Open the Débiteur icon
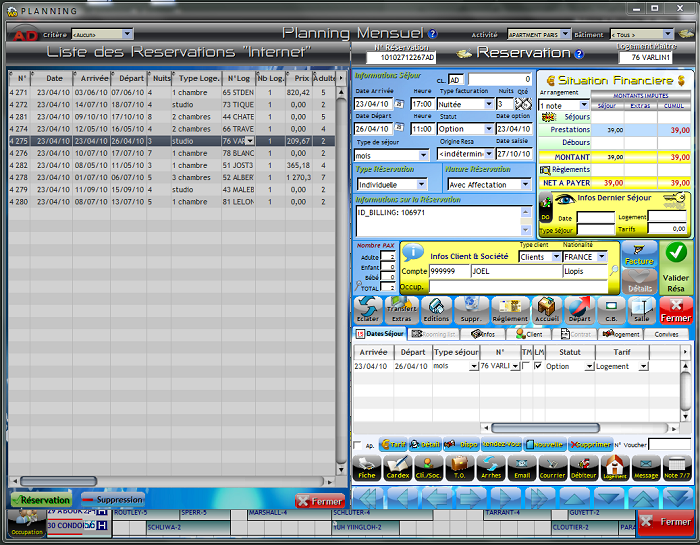 pyautogui.click(x=583, y=467)
